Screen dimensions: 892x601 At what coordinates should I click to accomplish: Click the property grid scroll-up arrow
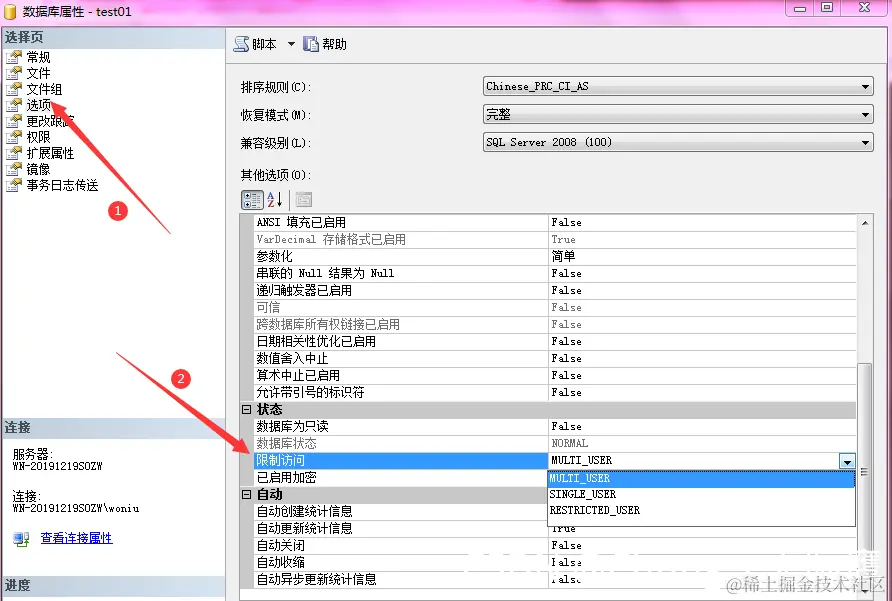click(865, 223)
